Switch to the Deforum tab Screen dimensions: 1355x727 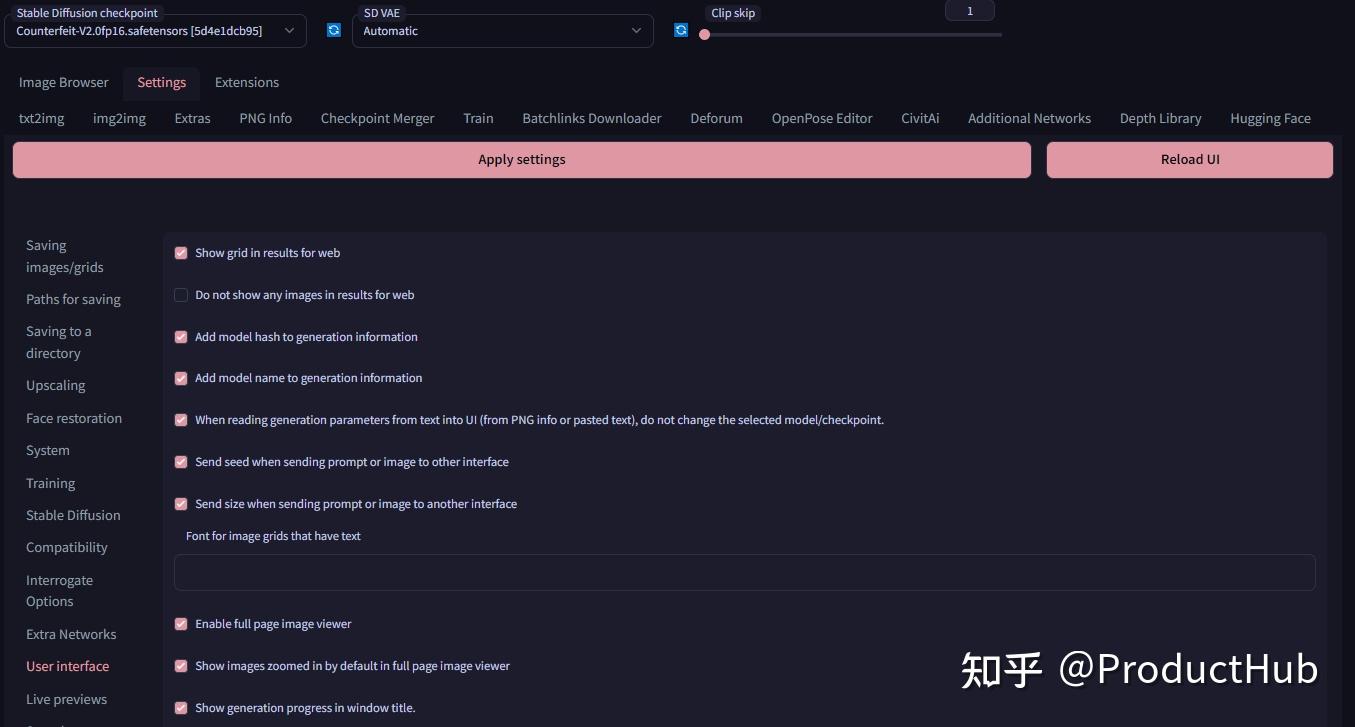click(x=716, y=118)
